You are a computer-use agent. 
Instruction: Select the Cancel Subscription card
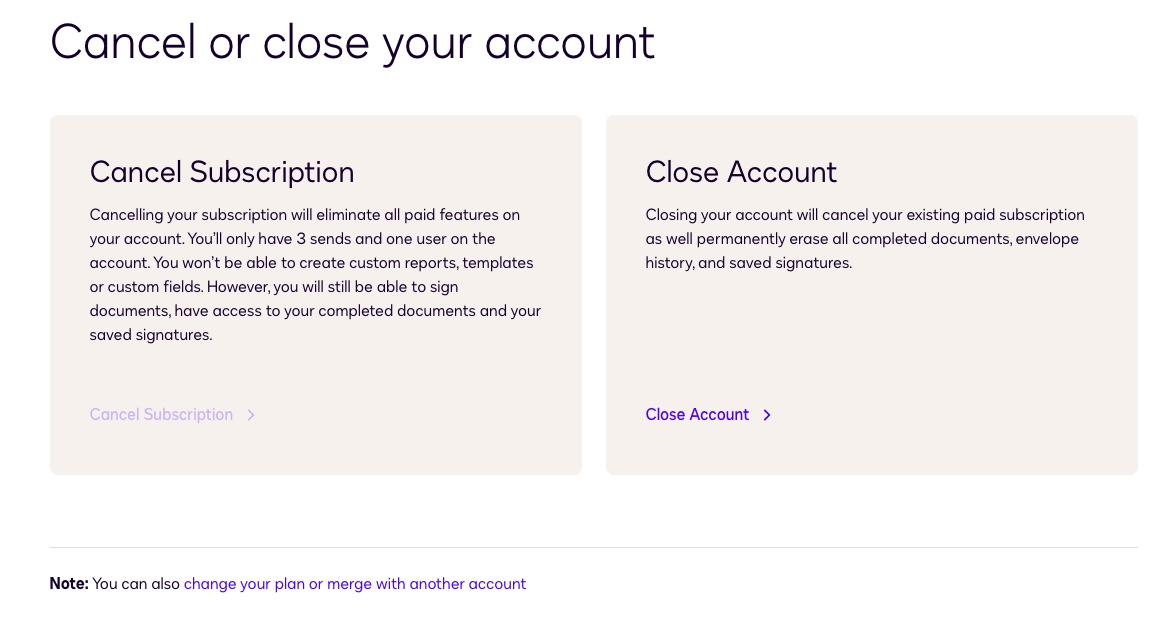[315, 294]
